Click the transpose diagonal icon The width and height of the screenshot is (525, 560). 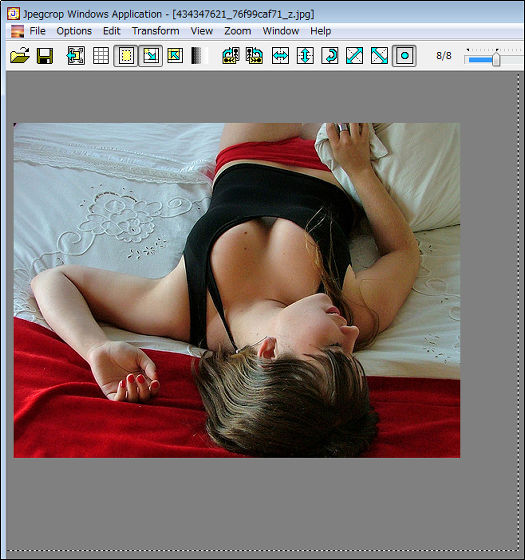(x=355, y=56)
